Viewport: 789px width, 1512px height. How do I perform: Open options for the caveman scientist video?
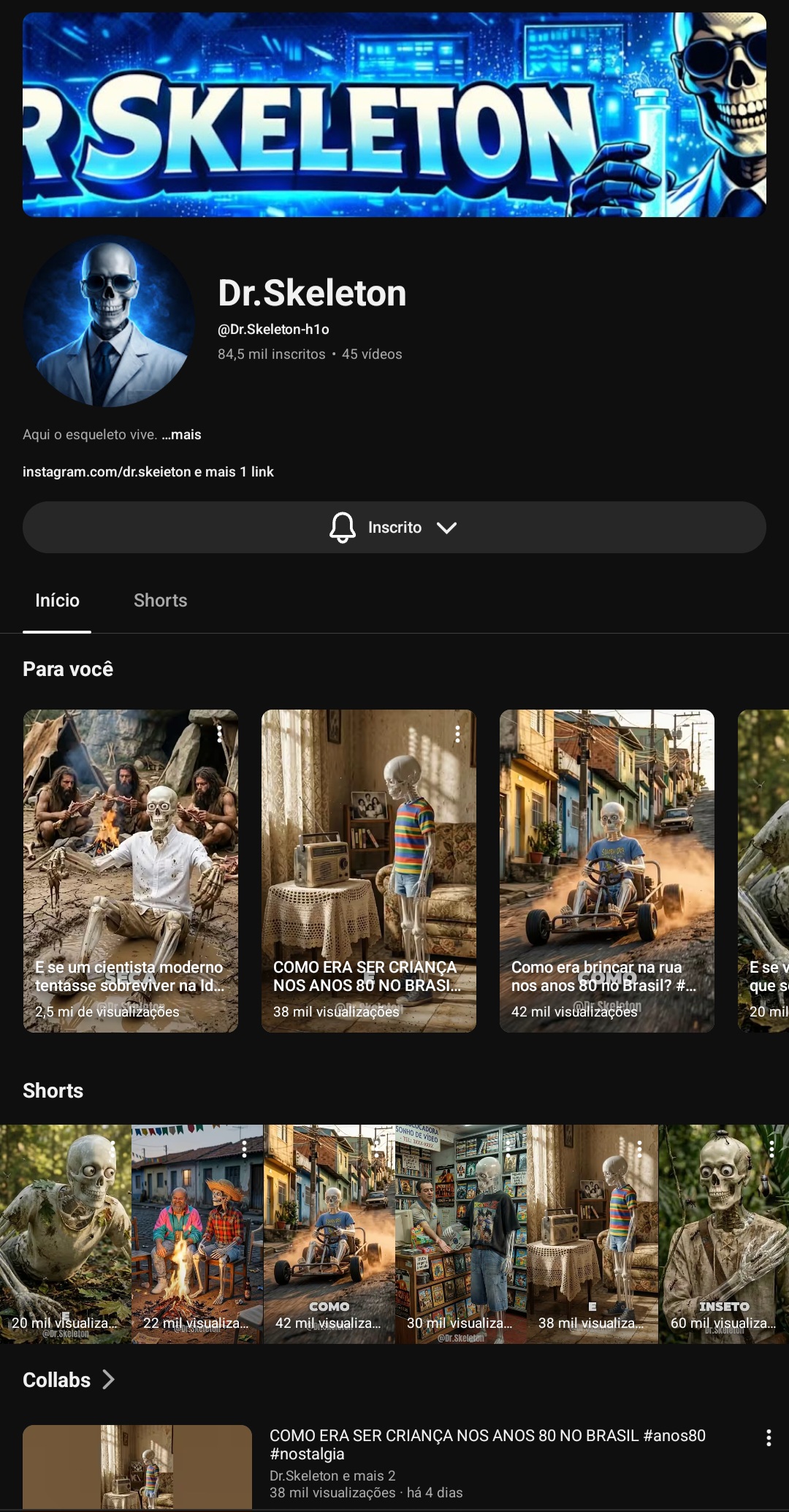click(x=219, y=734)
